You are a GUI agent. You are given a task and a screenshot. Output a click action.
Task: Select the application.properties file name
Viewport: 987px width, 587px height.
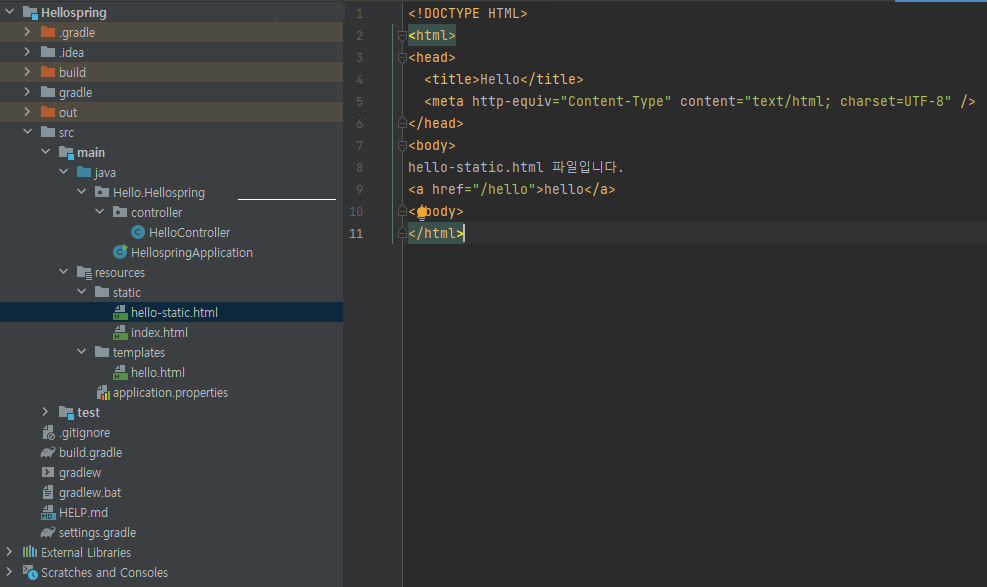tap(171, 393)
